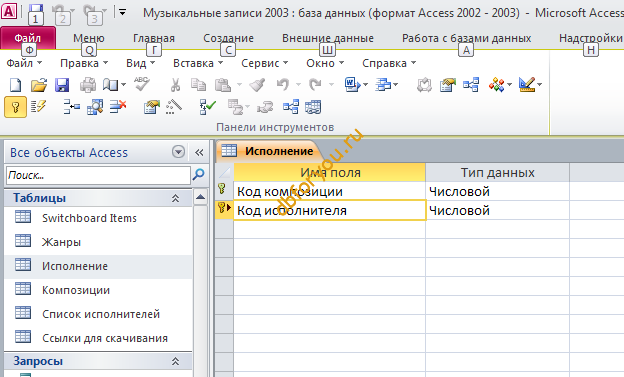Click the Test Validation Rules checkmark icon

click(x=207, y=107)
